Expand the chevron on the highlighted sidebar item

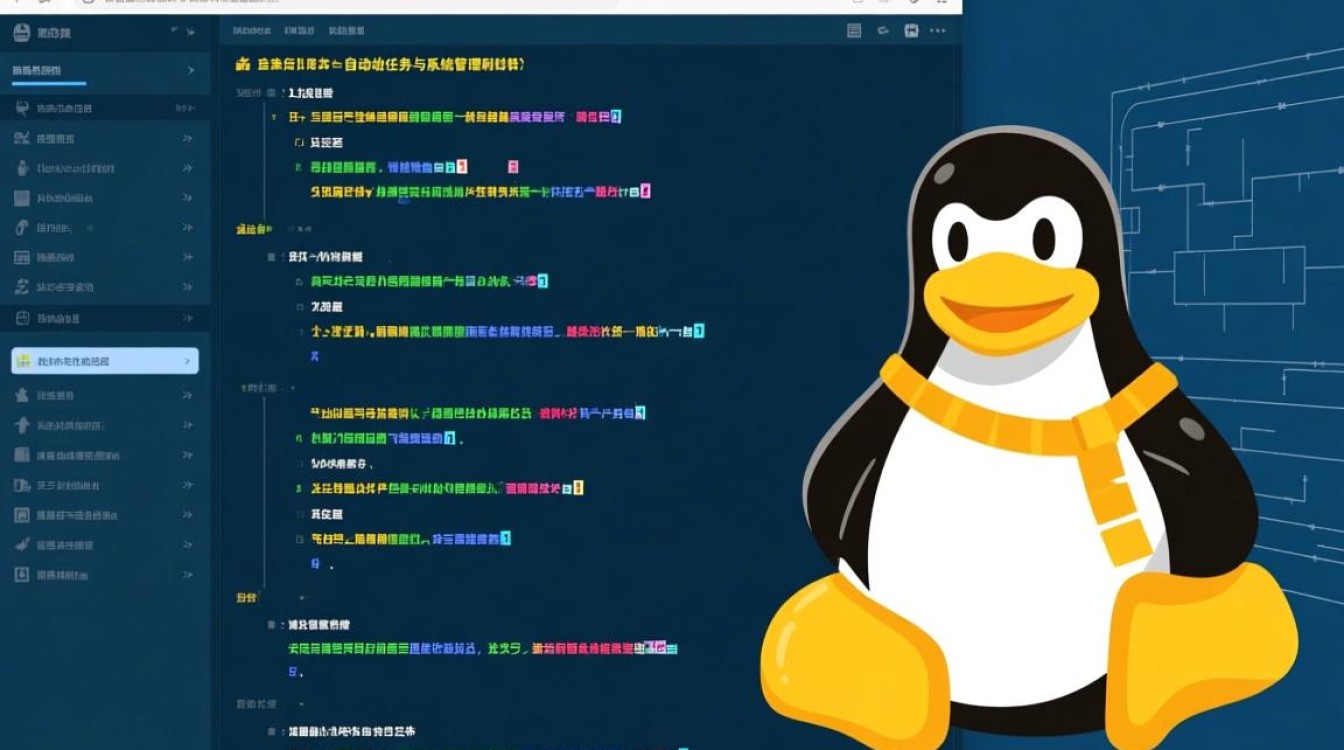tap(187, 361)
